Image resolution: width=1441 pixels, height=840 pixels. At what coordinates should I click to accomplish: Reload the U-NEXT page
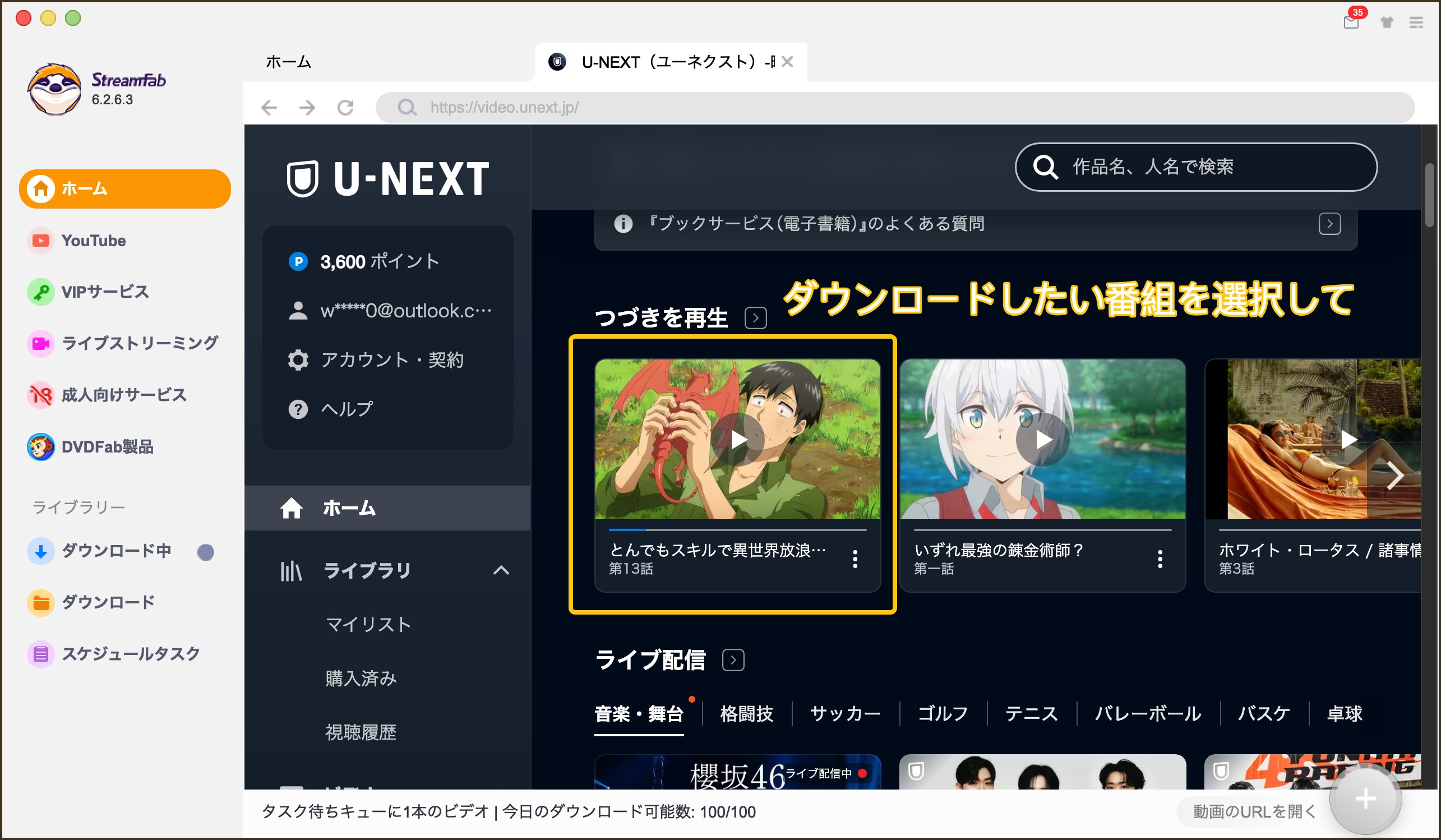tap(345, 108)
